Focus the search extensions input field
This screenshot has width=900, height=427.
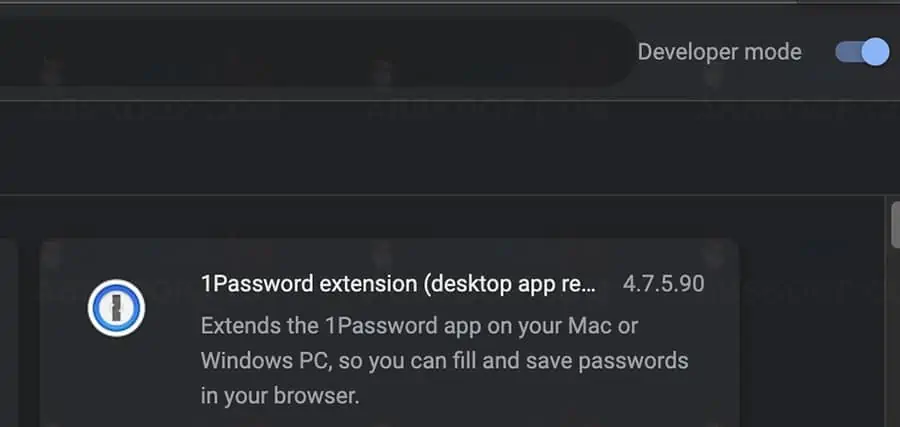click(x=300, y=52)
